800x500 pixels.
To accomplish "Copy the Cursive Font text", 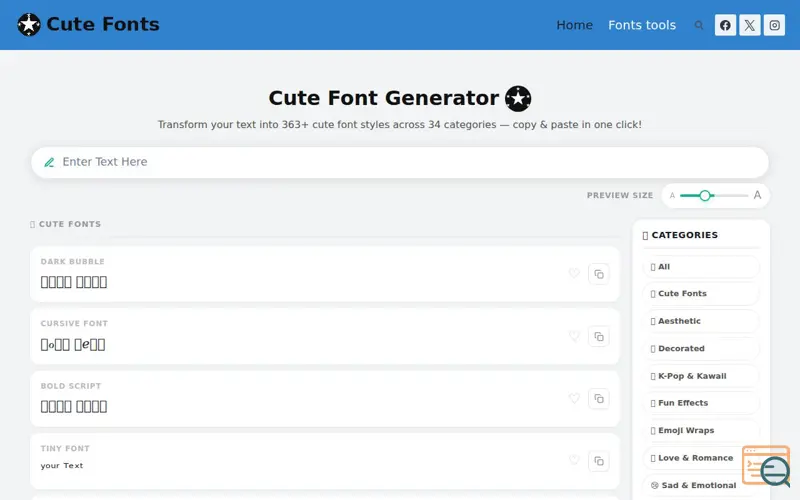I will tap(599, 336).
